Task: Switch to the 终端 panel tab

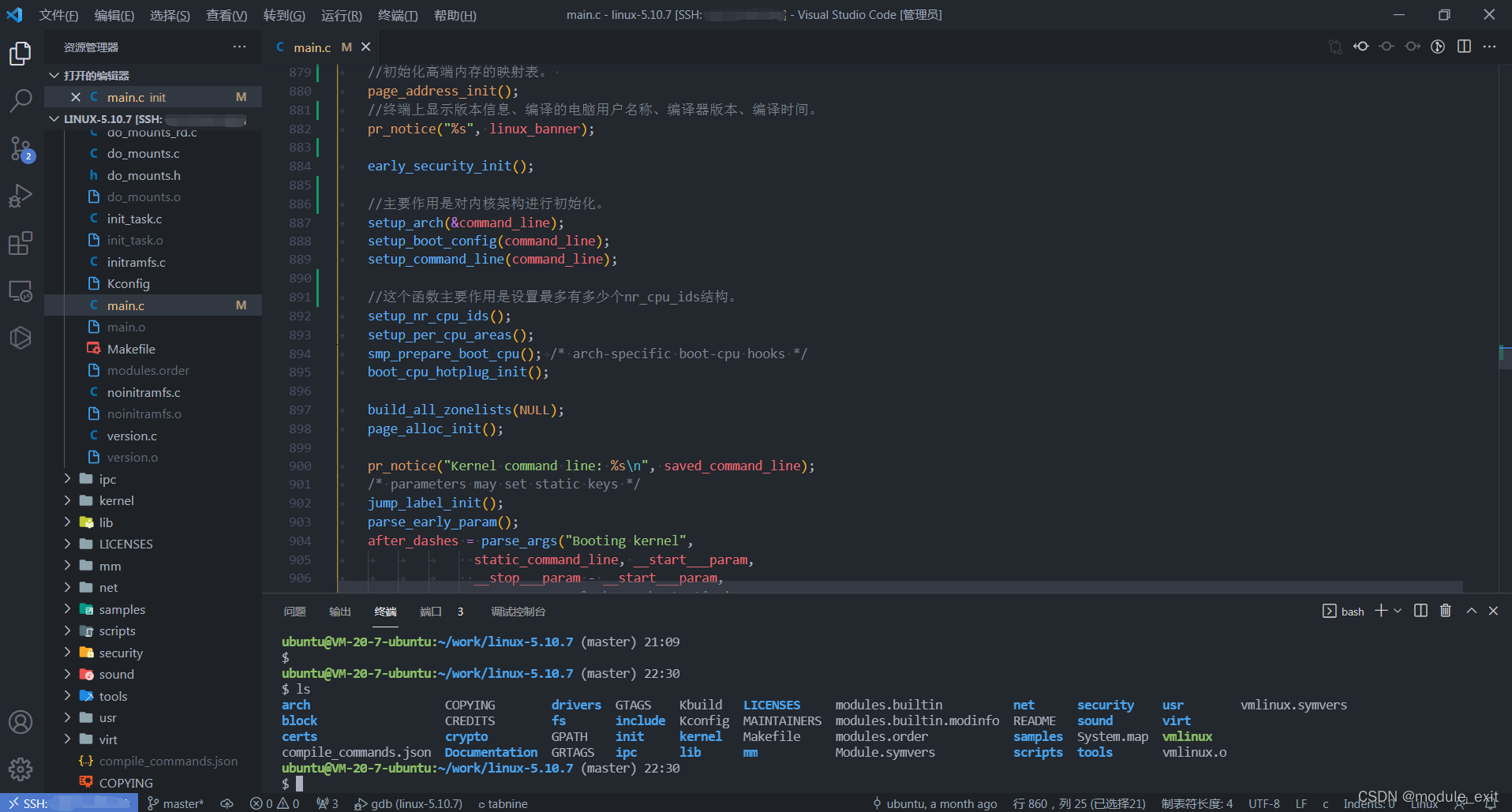Action: click(x=386, y=612)
